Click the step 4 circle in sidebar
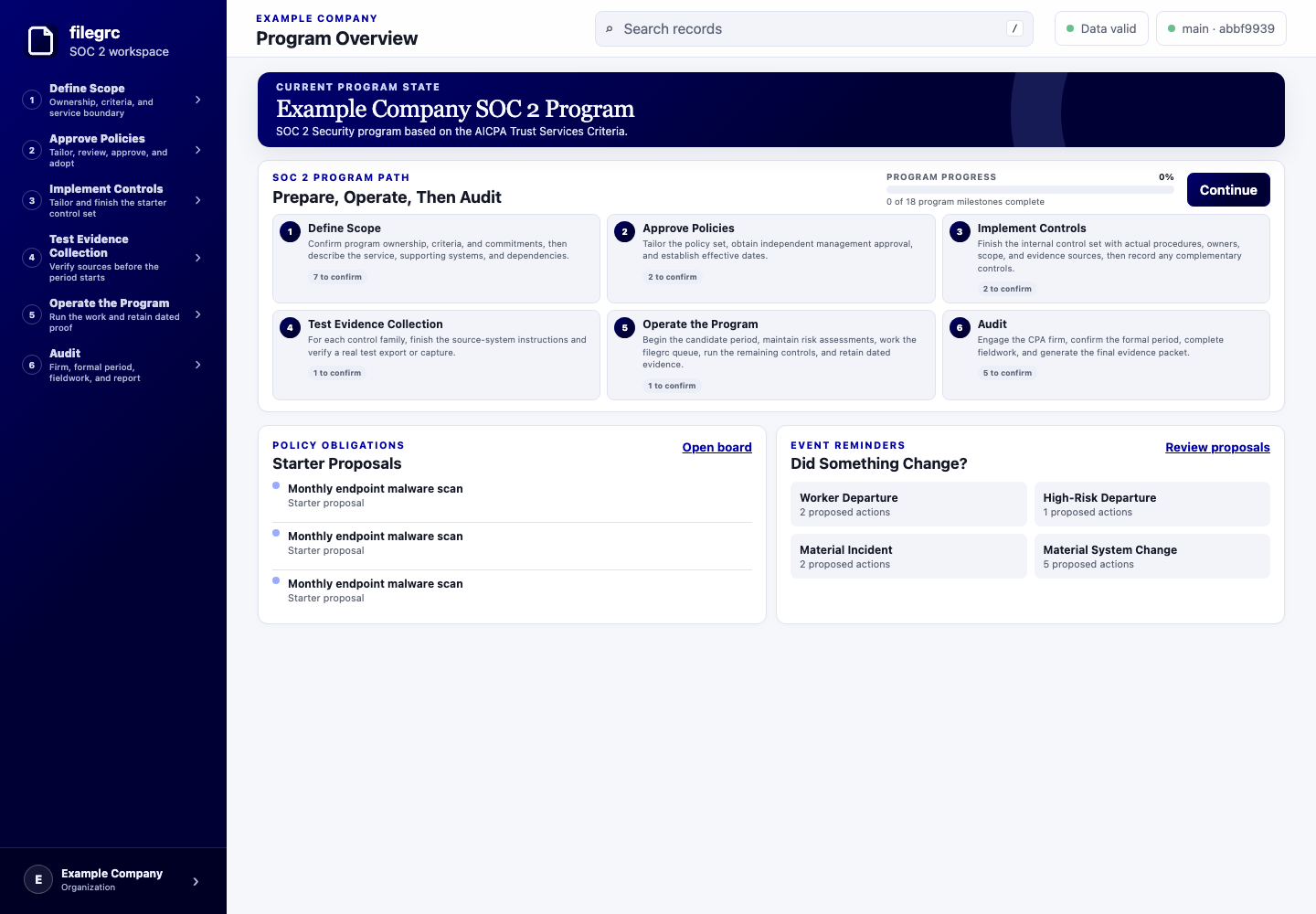Image resolution: width=1316 pixels, height=914 pixels. point(32,258)
